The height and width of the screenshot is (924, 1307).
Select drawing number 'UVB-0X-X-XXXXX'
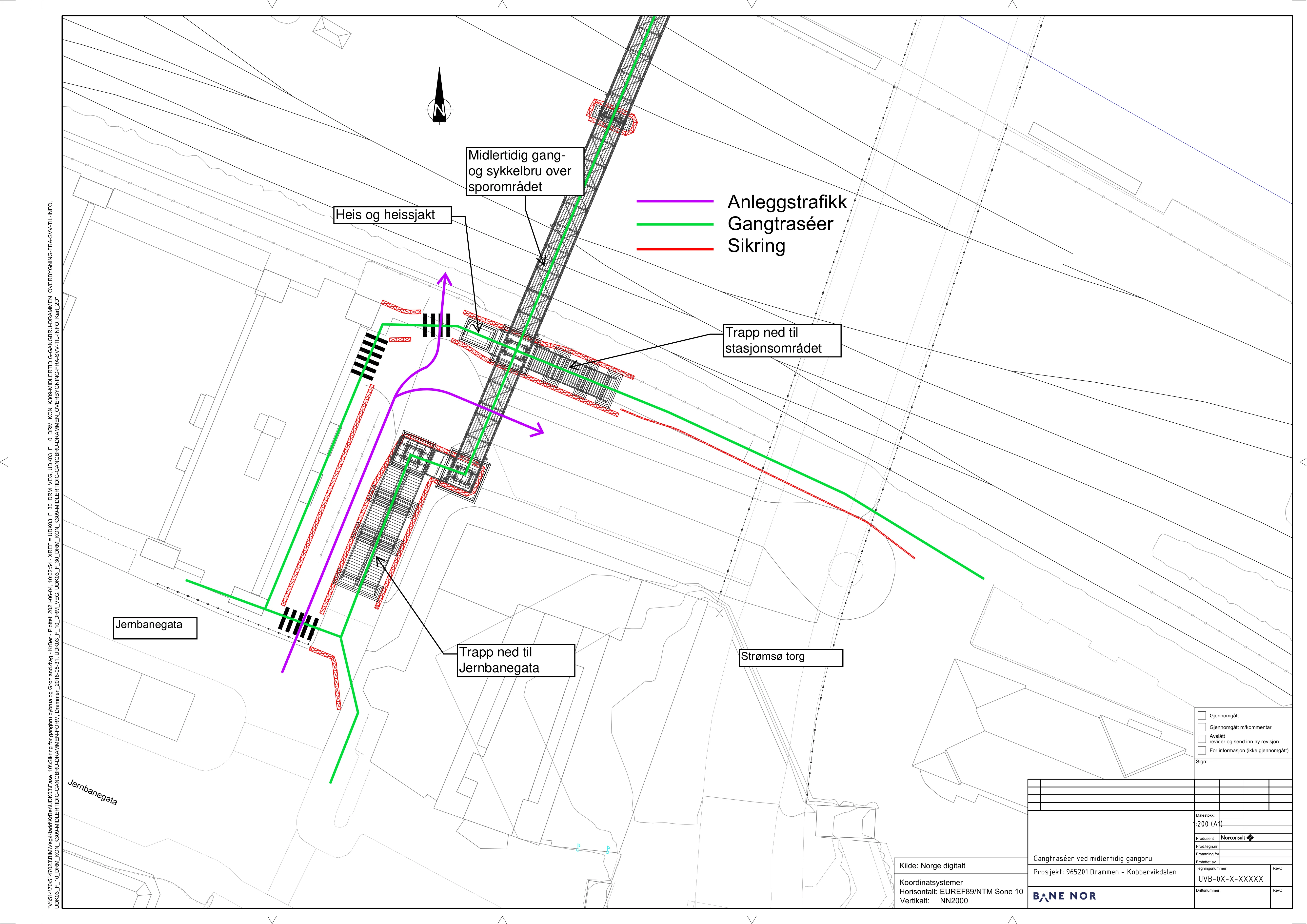[1231, 879]
